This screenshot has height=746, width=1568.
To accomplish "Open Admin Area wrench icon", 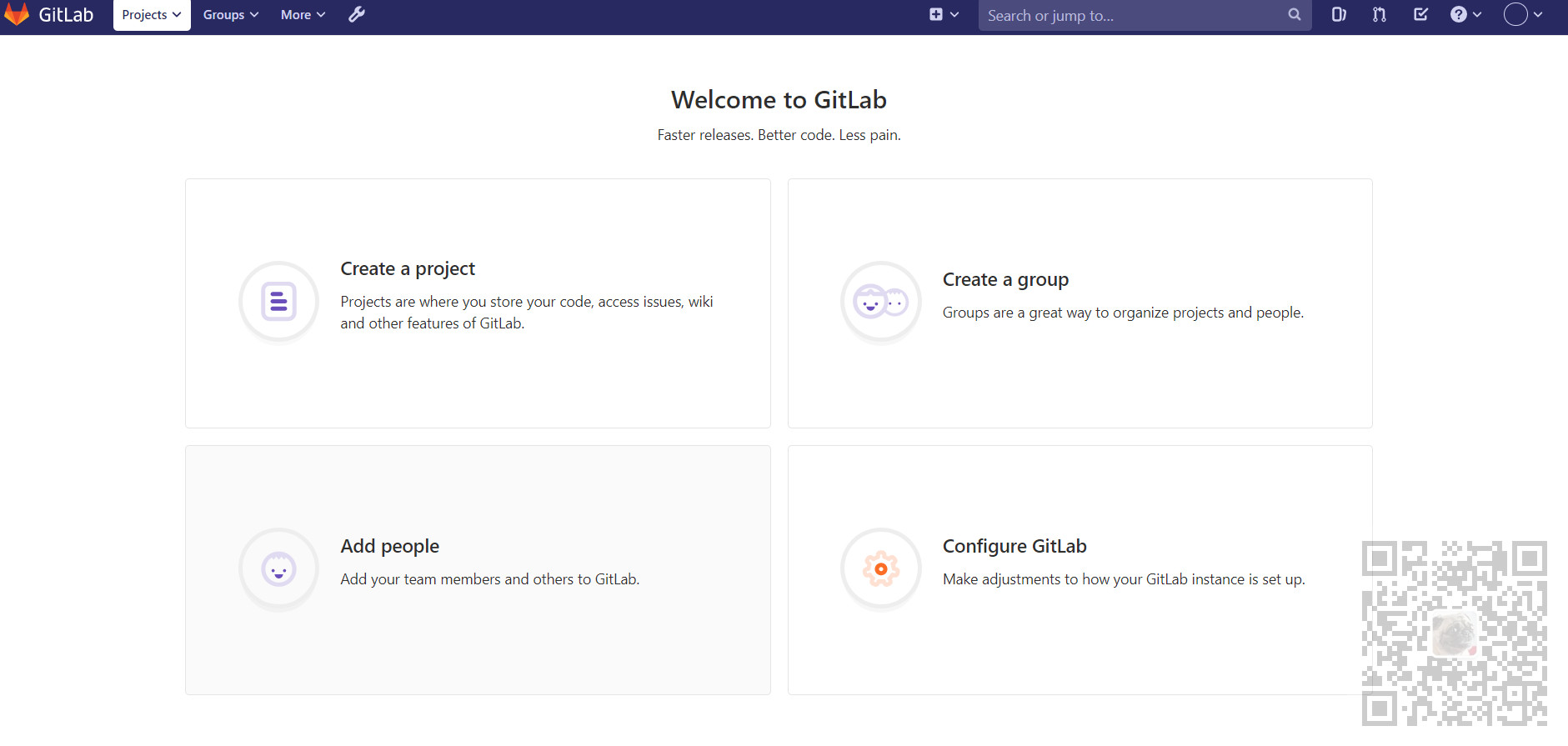I will click(357, 15).
